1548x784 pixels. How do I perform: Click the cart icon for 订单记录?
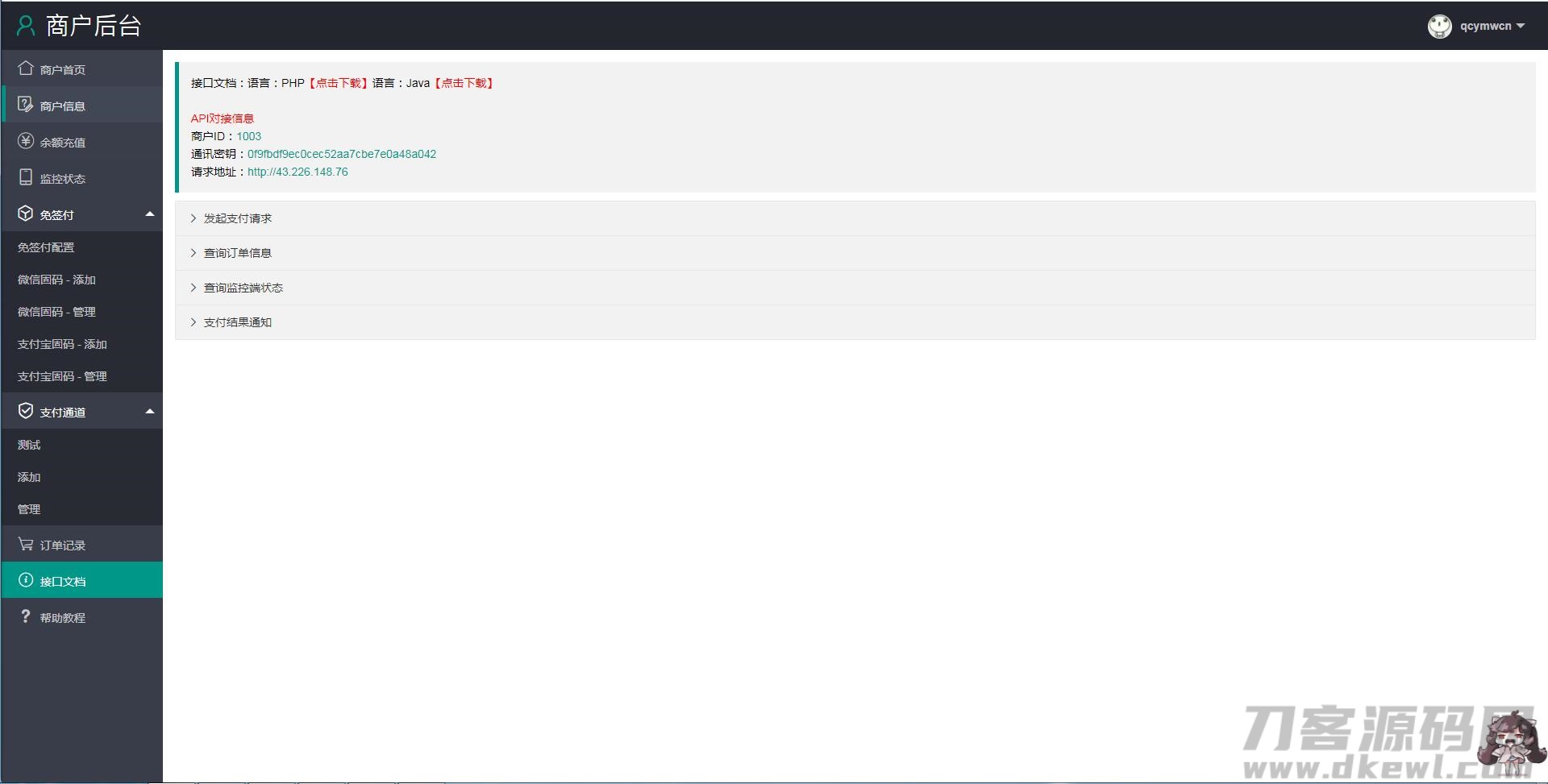tap(26, 545)
